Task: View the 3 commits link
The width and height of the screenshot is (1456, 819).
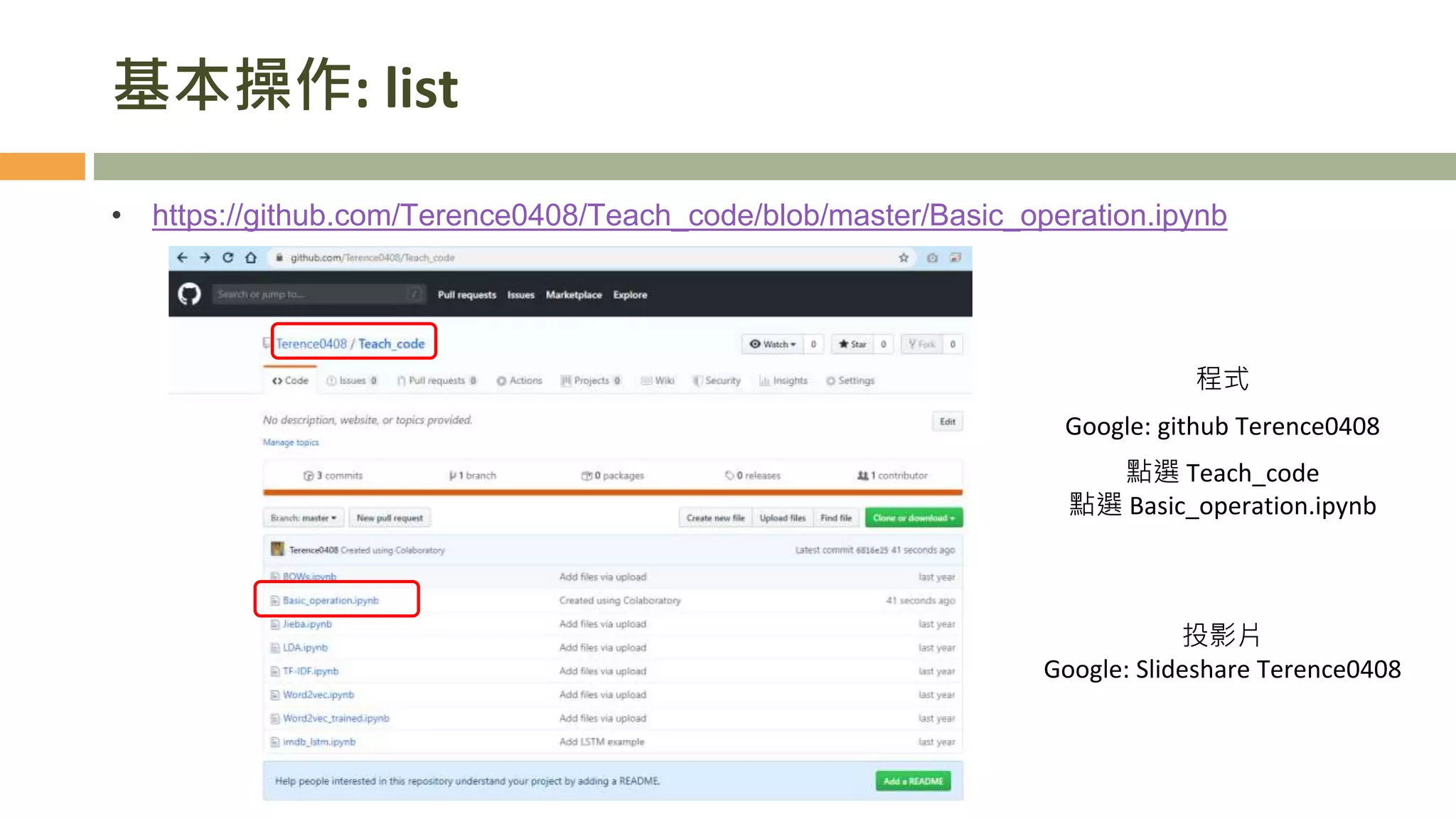Action: 333,476
